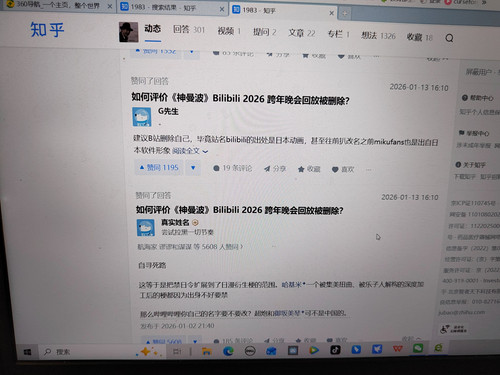Save G先生's answer via 收藏 star
Image resolution: width=500 pixels, height=375 pixels.
coord(309,169)
